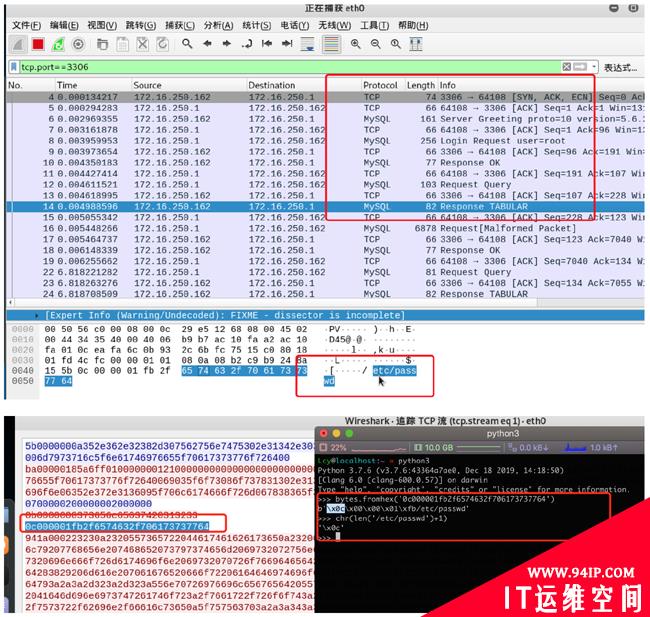Click the horizontal scrollbar under packet list

point(274,302)
